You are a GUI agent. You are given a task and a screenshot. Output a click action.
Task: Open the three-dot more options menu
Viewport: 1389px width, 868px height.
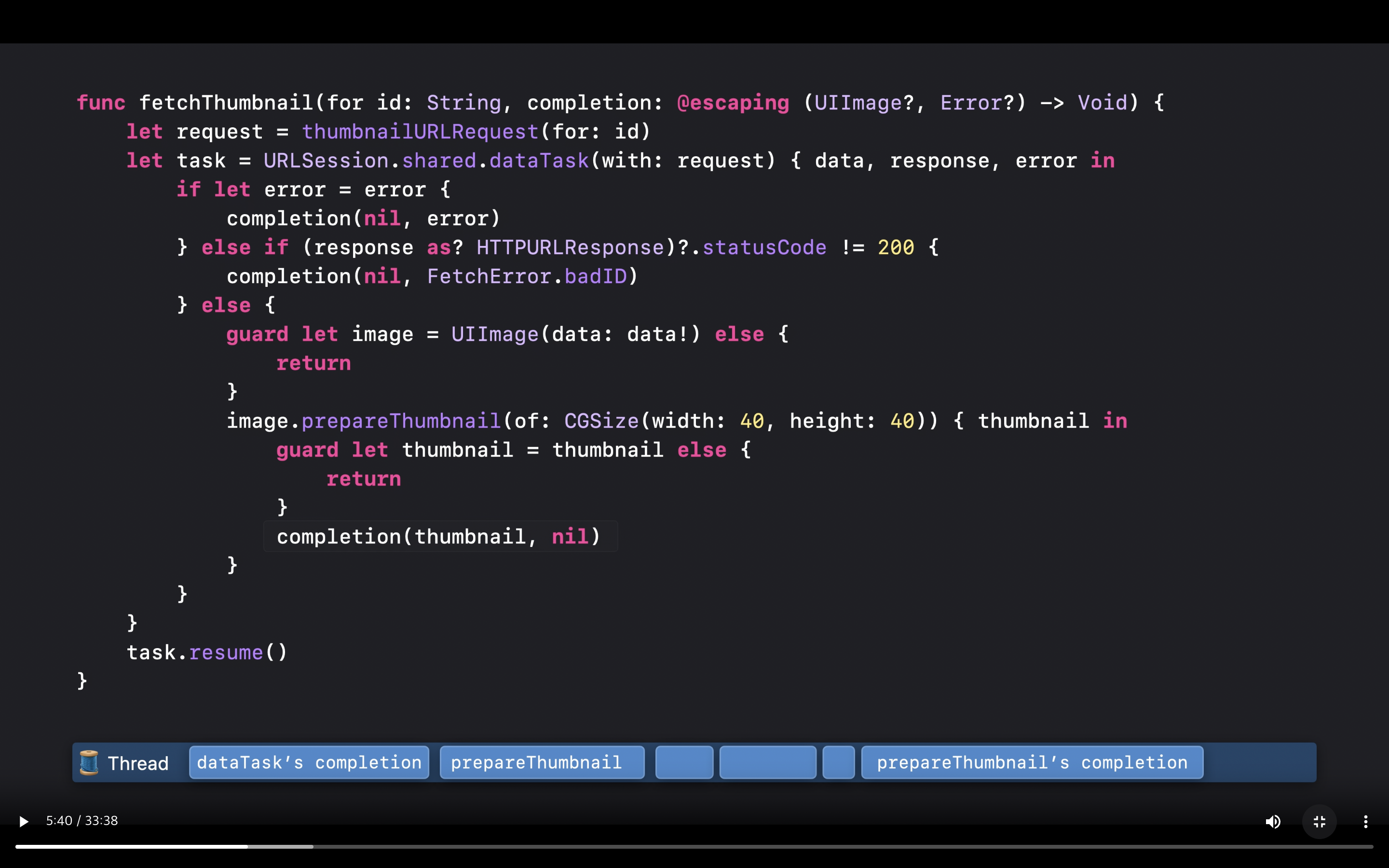coord(1365,822)
